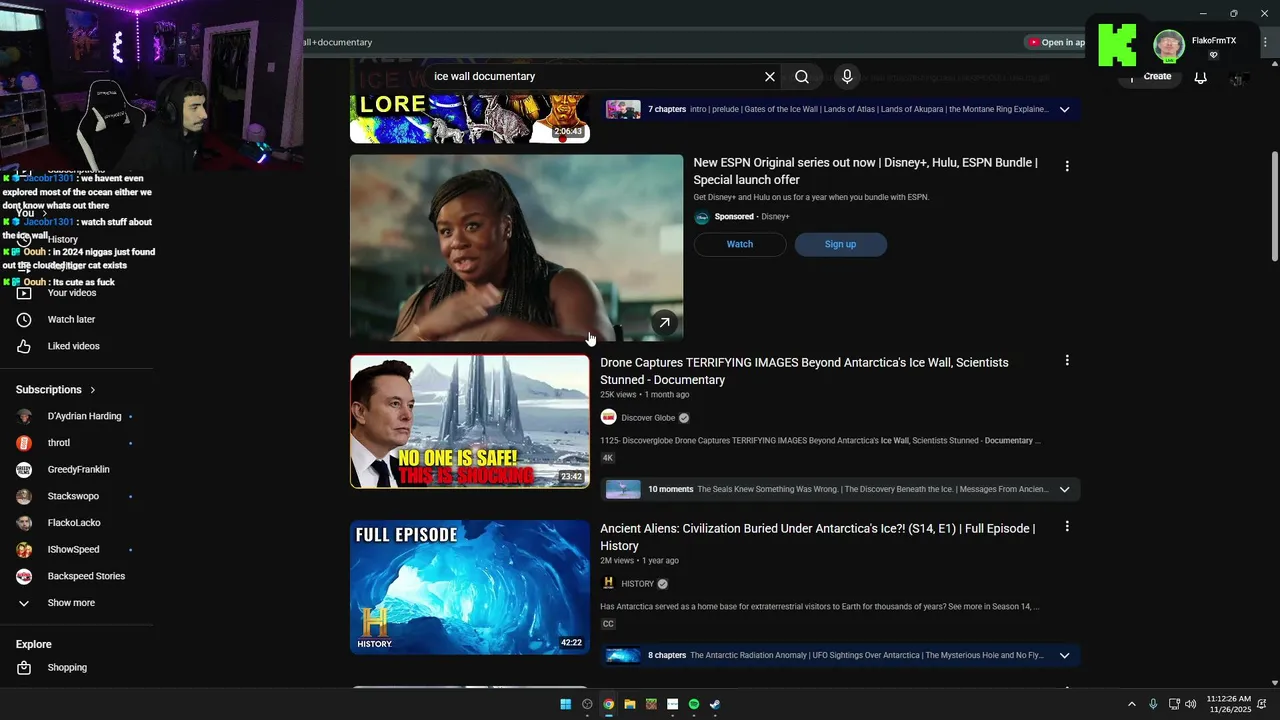1280x720 pixels.
Task: Open Spotify from taskbar
Action: (694, 704)
